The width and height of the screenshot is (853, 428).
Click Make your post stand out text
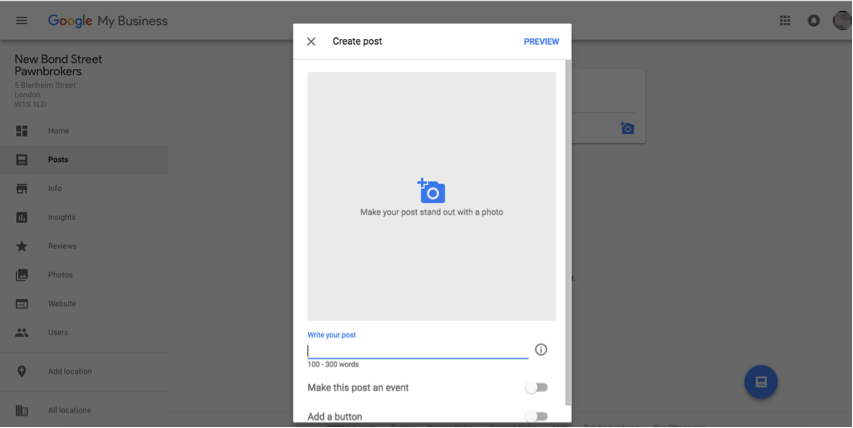(431, 212)
